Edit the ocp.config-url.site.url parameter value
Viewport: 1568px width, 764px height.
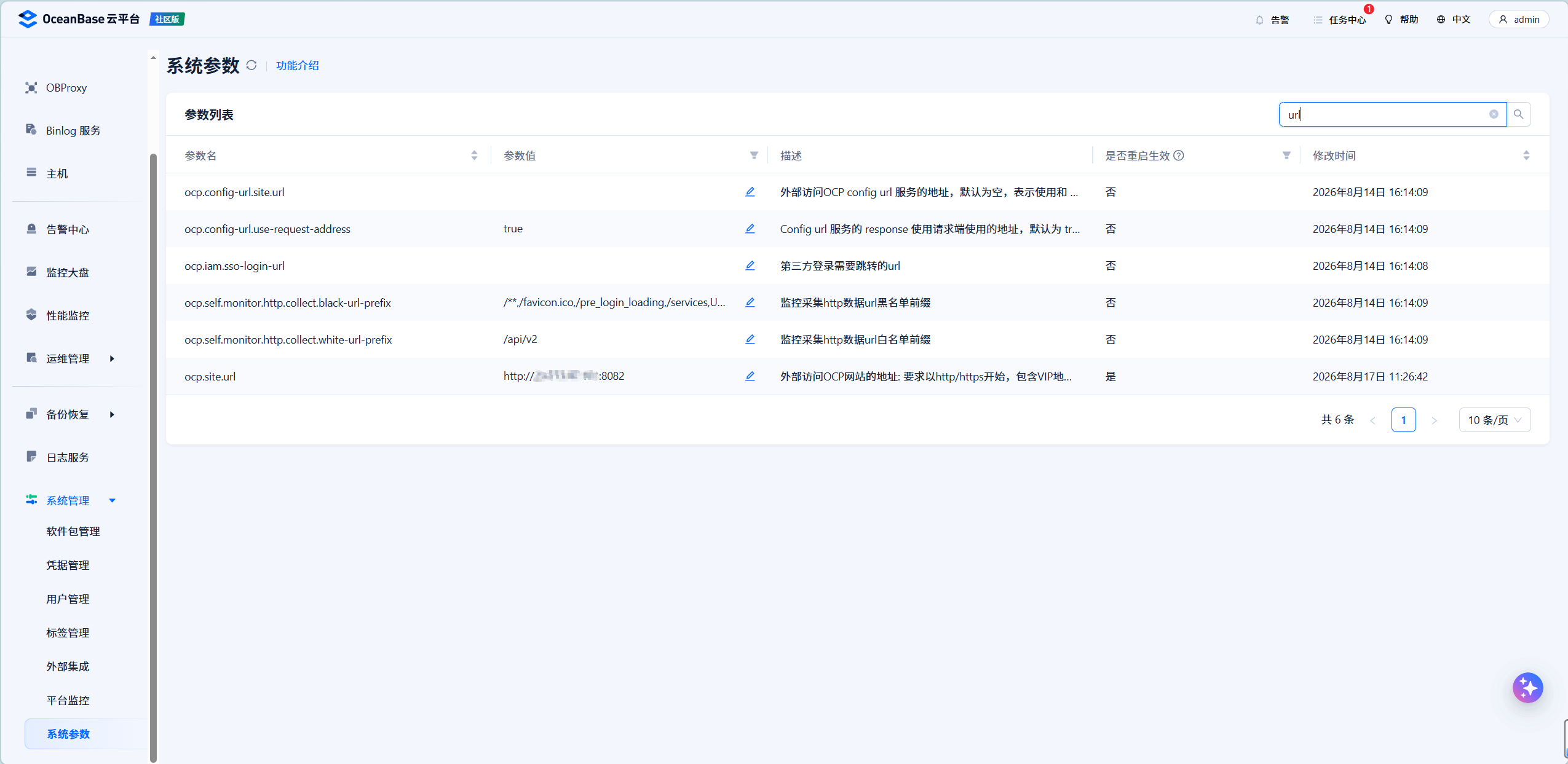coord(750,192)
